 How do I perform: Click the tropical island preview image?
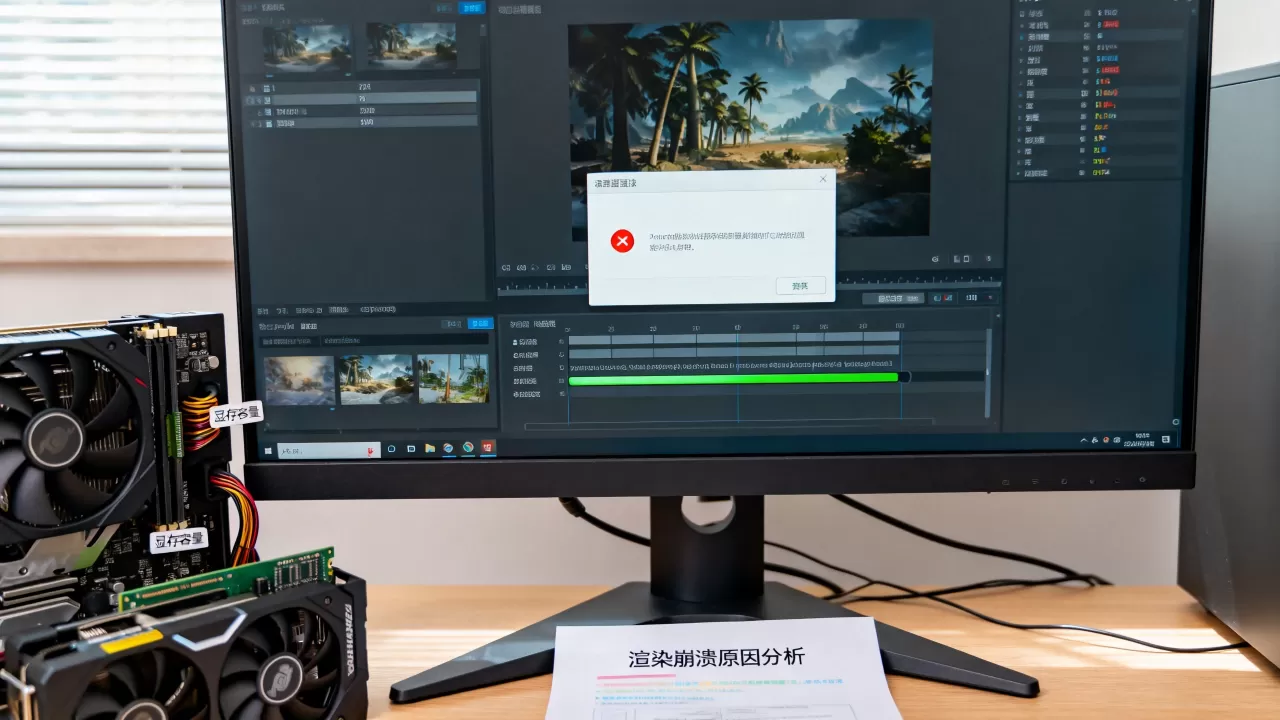pos(750,129)
